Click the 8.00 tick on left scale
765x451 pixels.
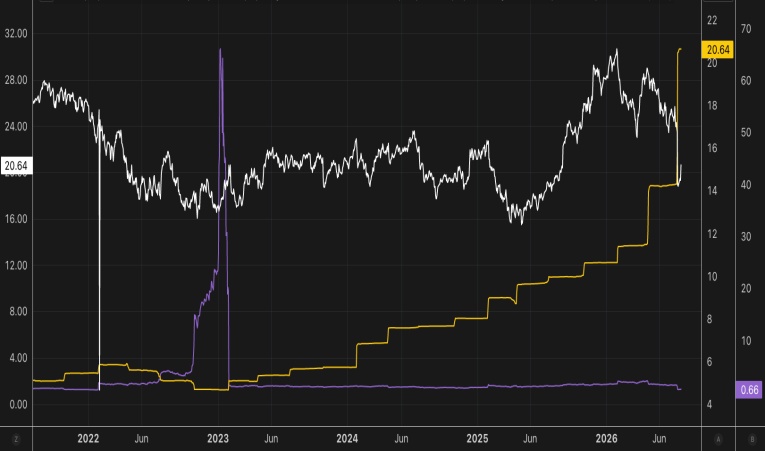(18, 311)
